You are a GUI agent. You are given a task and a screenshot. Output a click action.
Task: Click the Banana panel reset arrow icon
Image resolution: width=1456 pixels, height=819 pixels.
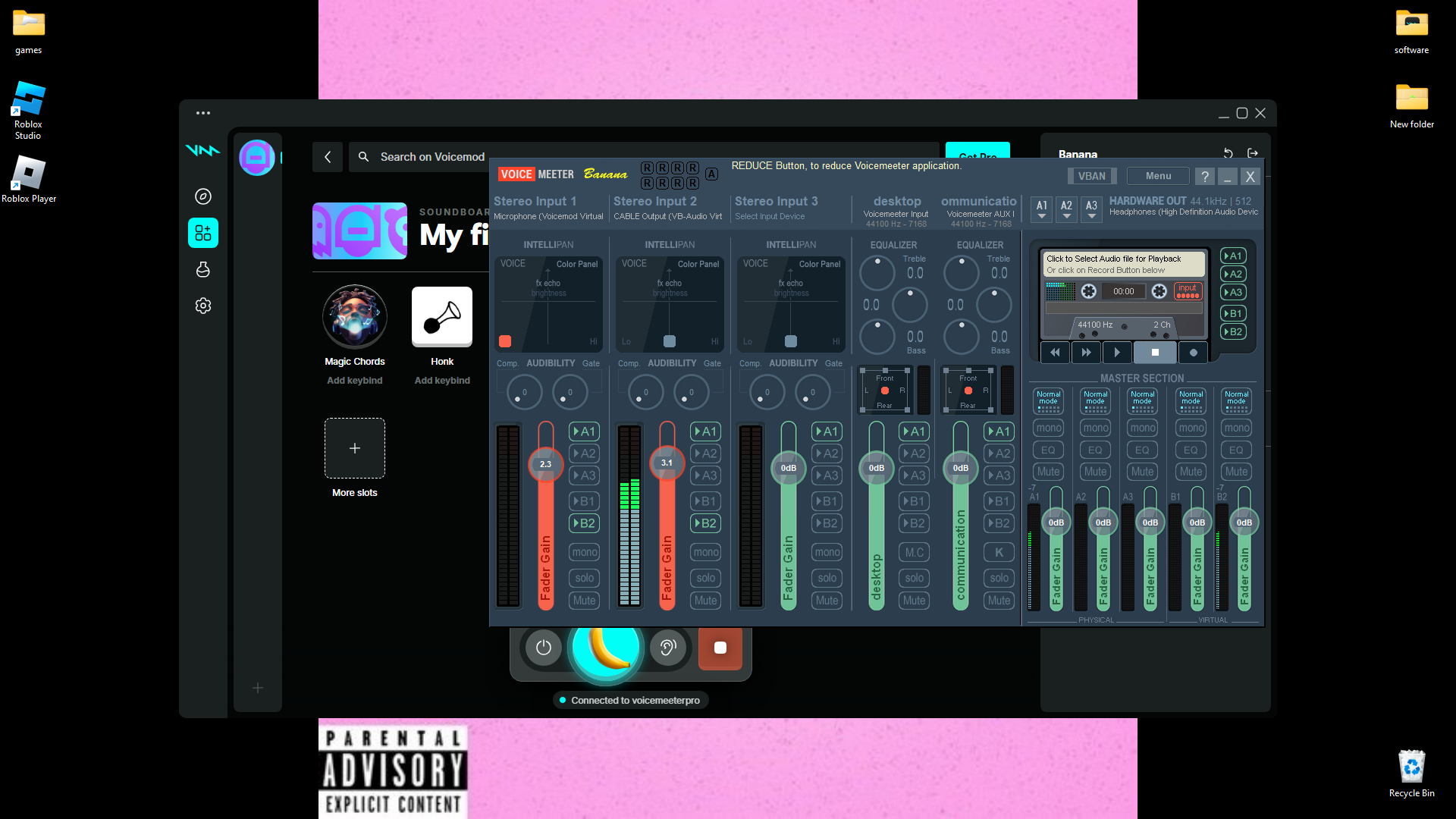pos(1228,153)
